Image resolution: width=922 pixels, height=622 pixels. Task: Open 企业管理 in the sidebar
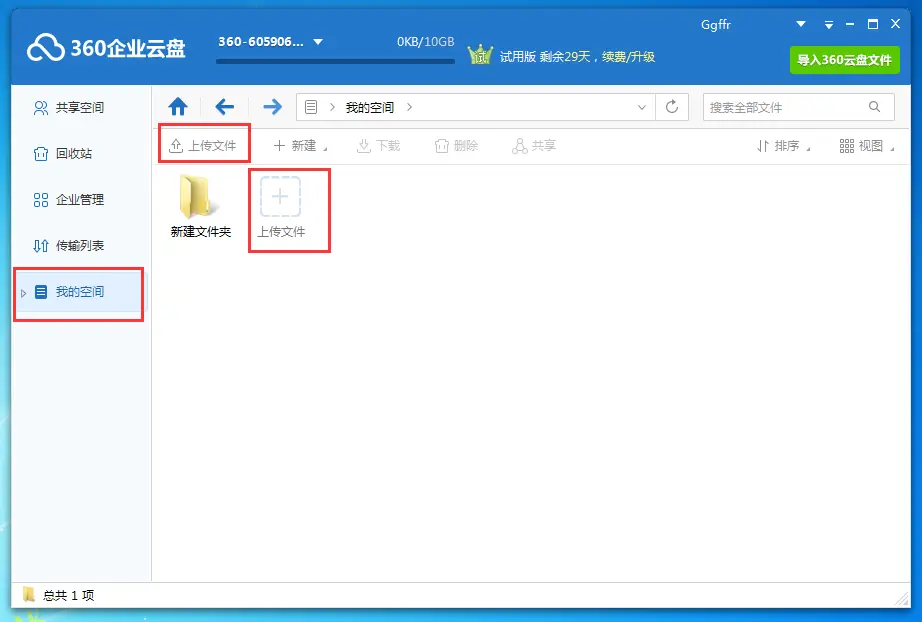(69, 200)
